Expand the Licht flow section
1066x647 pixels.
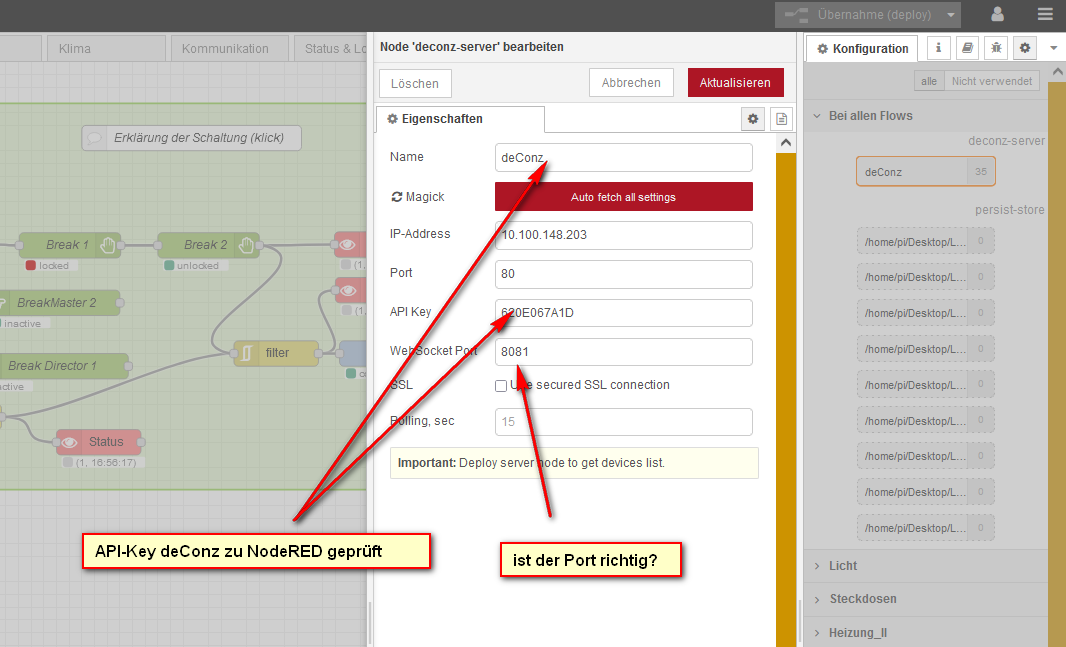tap(842, 566)
